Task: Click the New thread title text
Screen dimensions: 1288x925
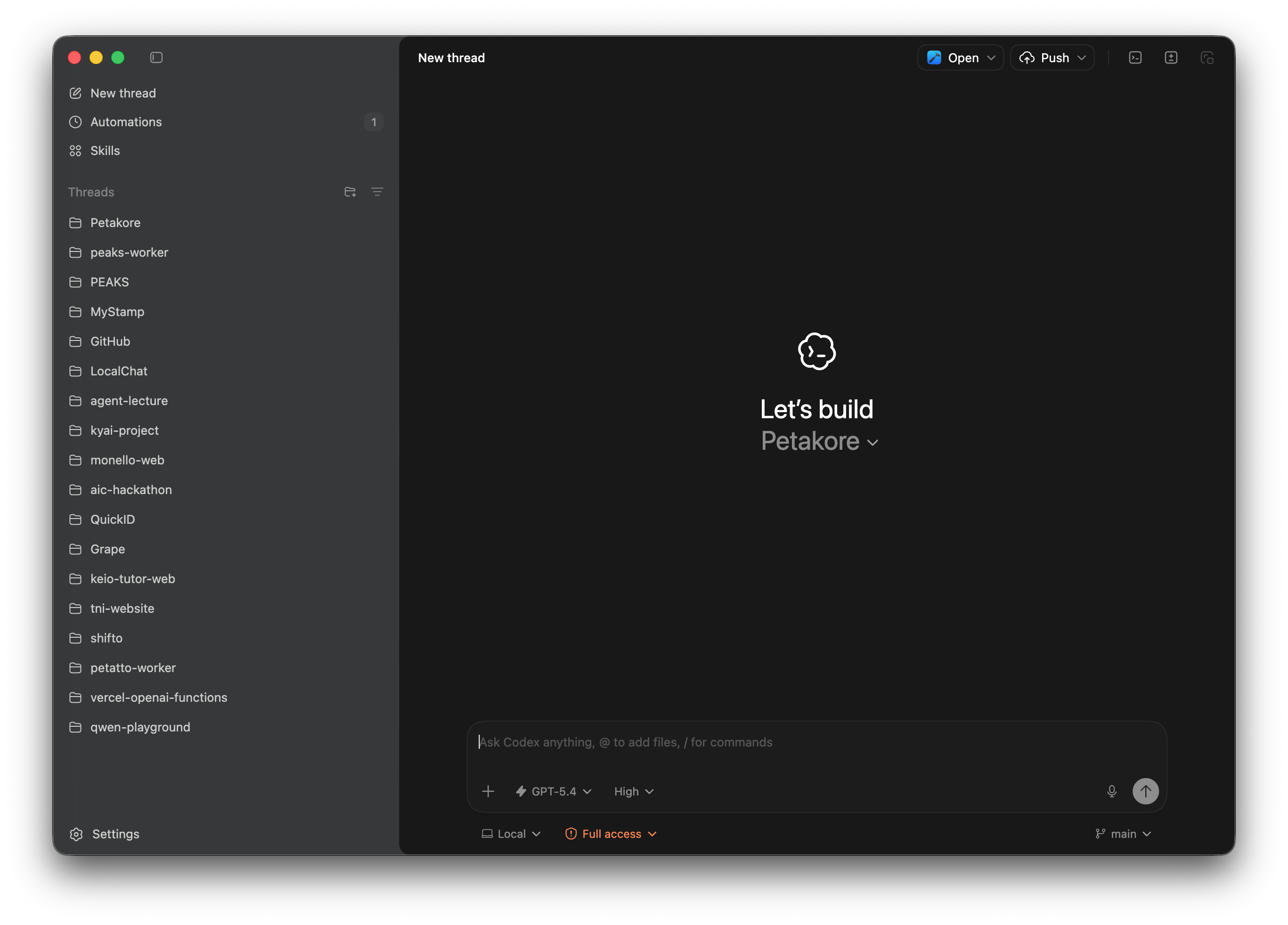Action: tap(451, 58)
